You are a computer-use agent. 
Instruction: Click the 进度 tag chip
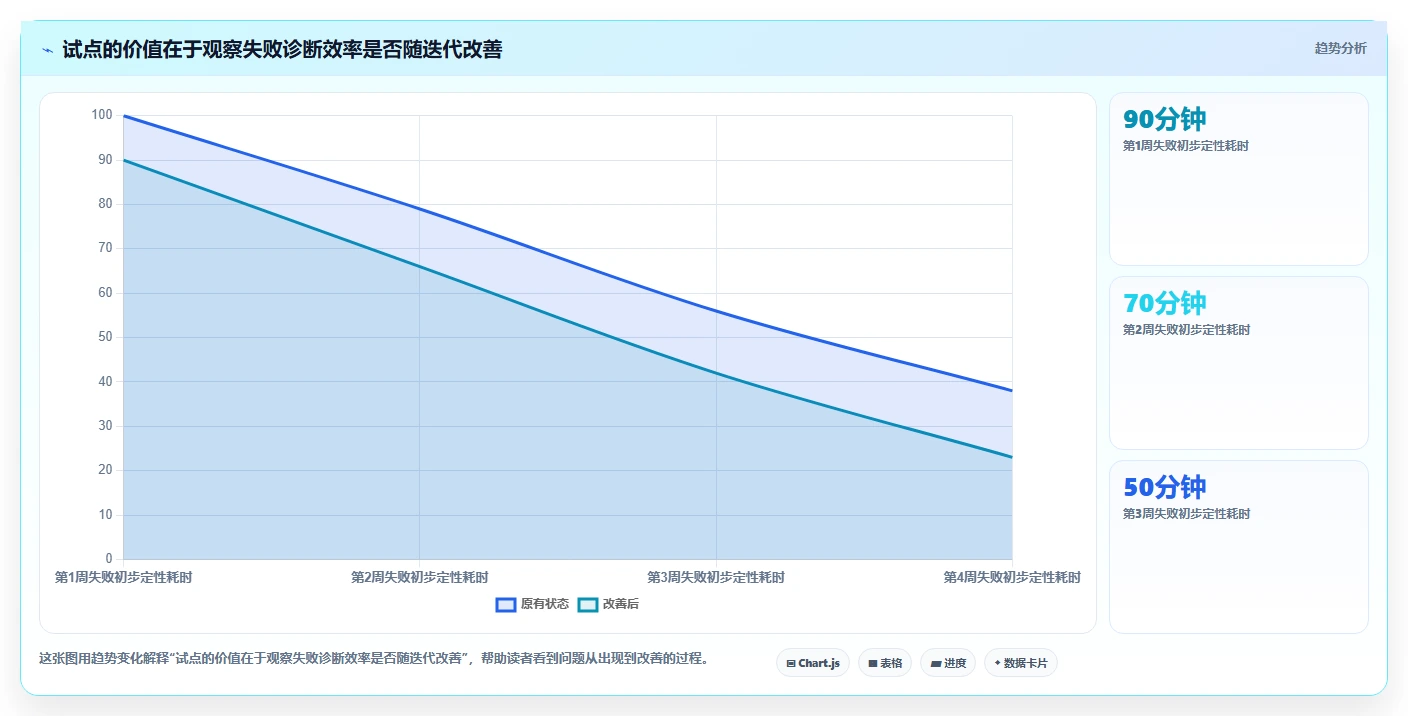[x=948, y=663]
